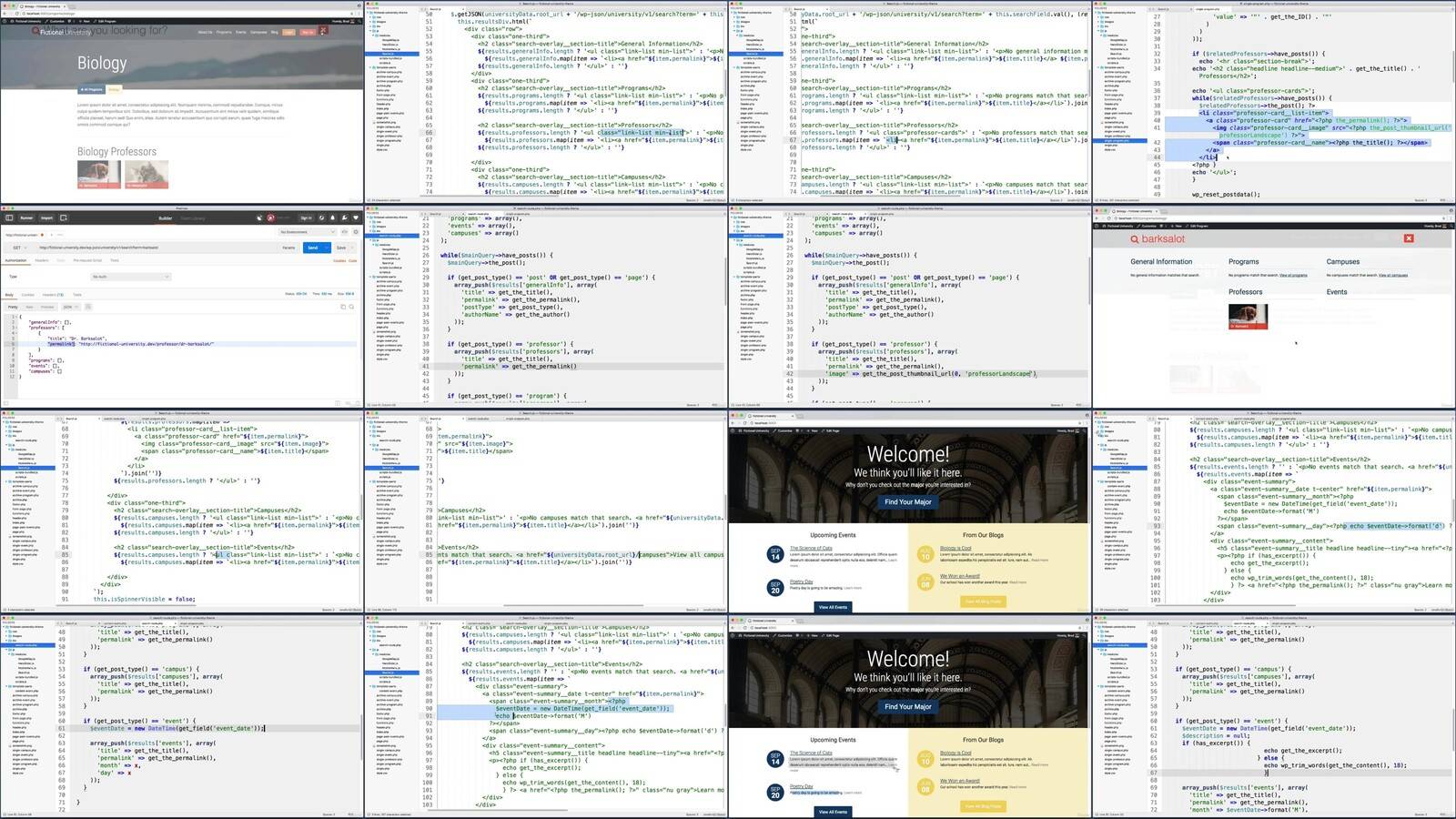The width and height of the screenshot is (1456, 819).
Task: Click the orange Login button on the Biology hero page
Action: (288, 32)
